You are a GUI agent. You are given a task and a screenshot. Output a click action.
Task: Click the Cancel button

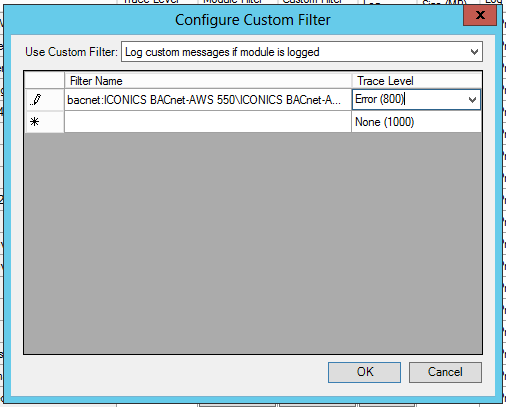445,372
